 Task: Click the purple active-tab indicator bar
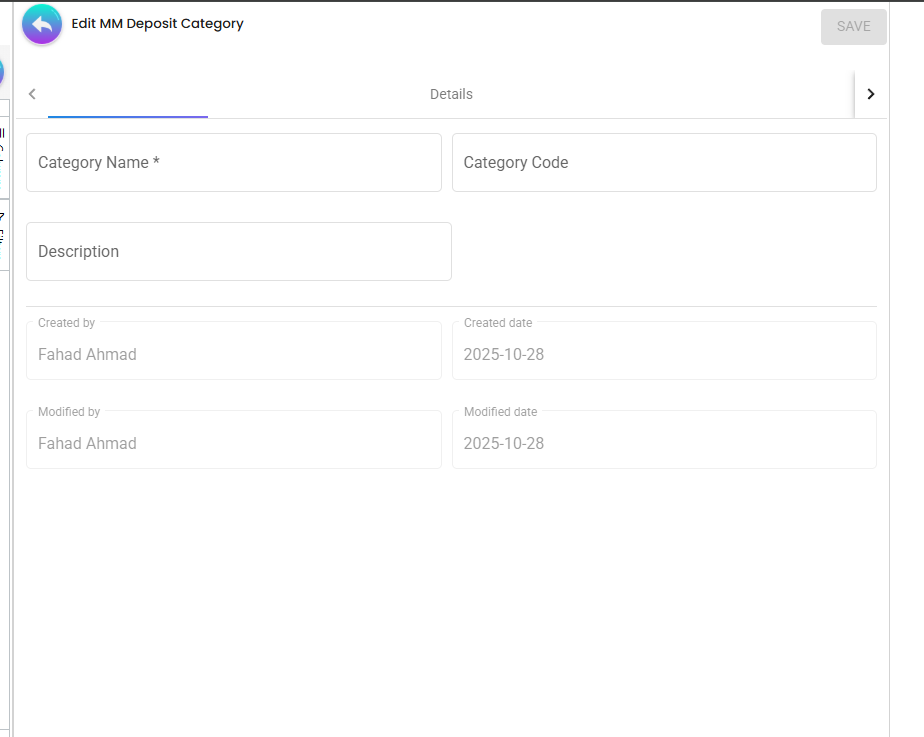127,115
